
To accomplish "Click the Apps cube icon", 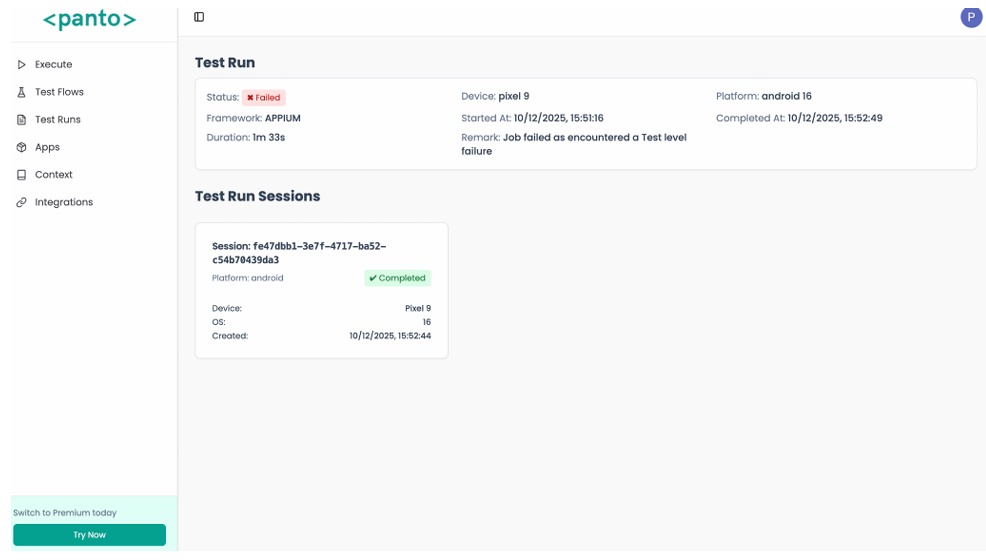I will tap(21, 147).
